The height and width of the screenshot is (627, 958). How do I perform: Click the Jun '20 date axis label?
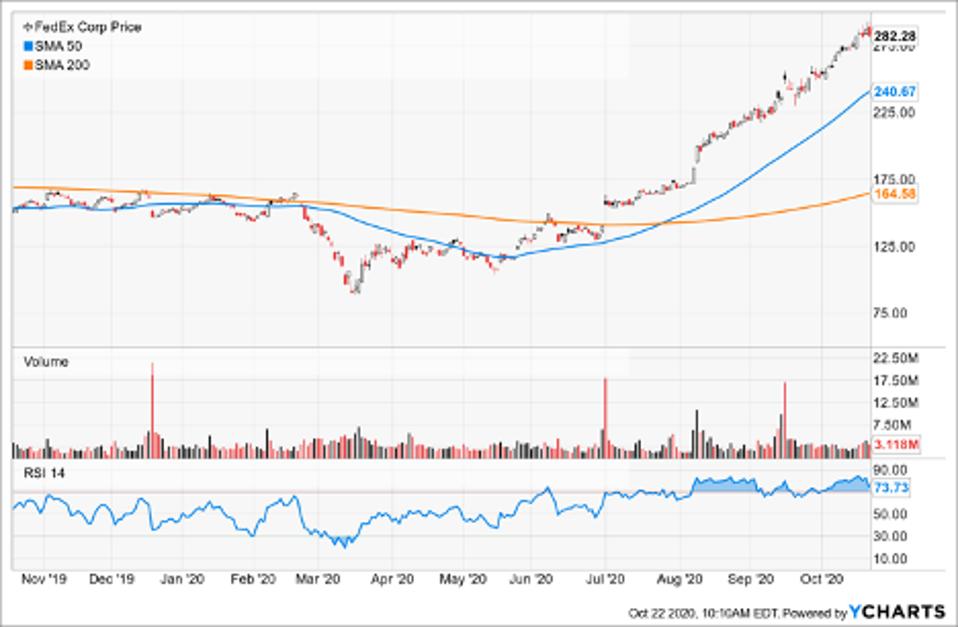(530, 579)
